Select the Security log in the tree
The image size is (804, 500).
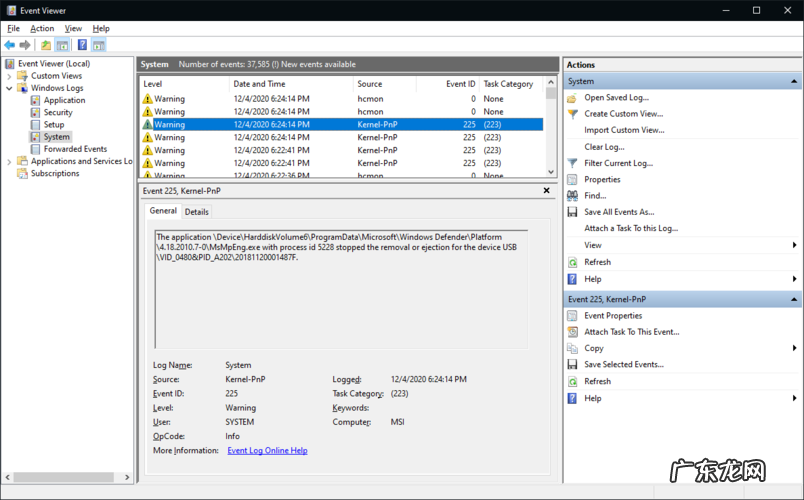(58, 113)
